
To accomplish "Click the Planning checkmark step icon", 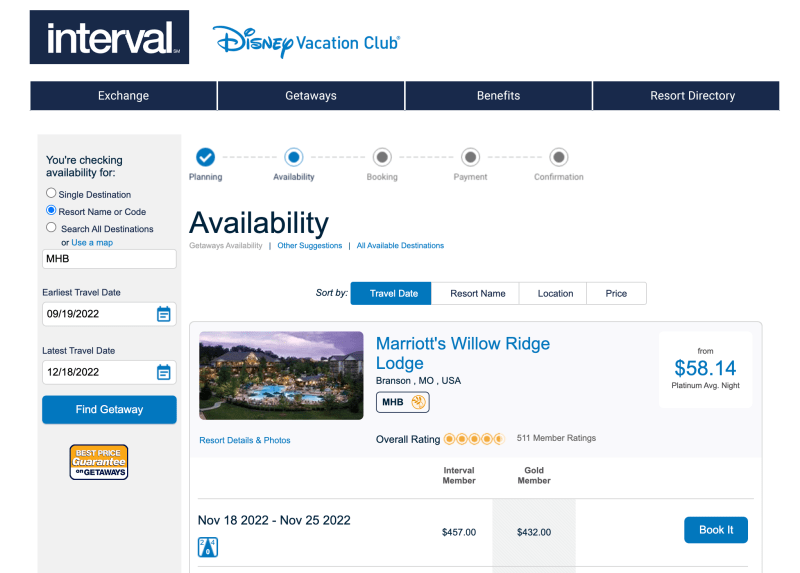I will click(206, 157).
